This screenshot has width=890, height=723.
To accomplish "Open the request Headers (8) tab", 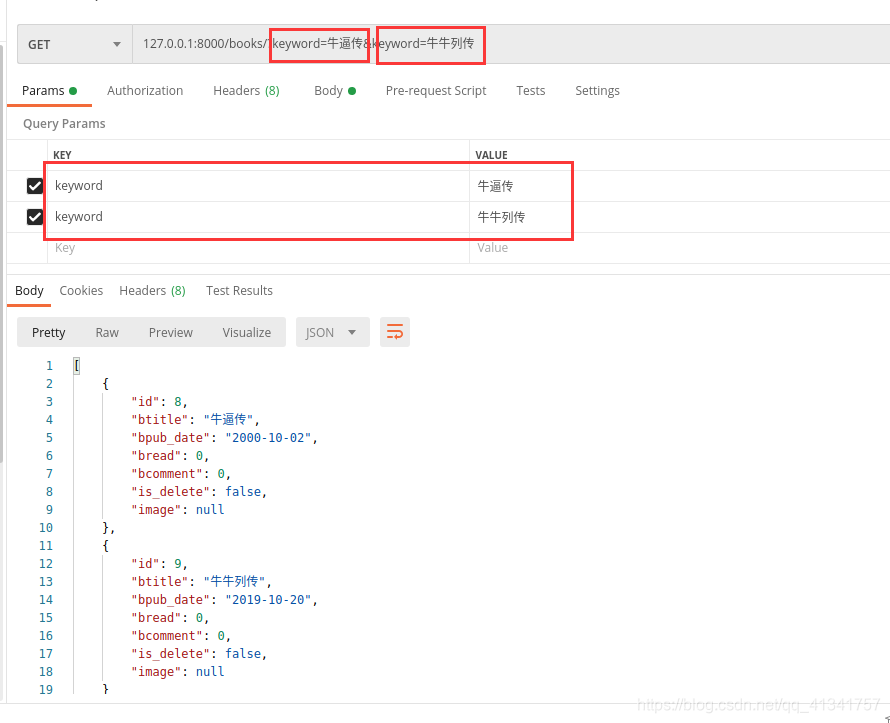I will (x=246, y=91).
